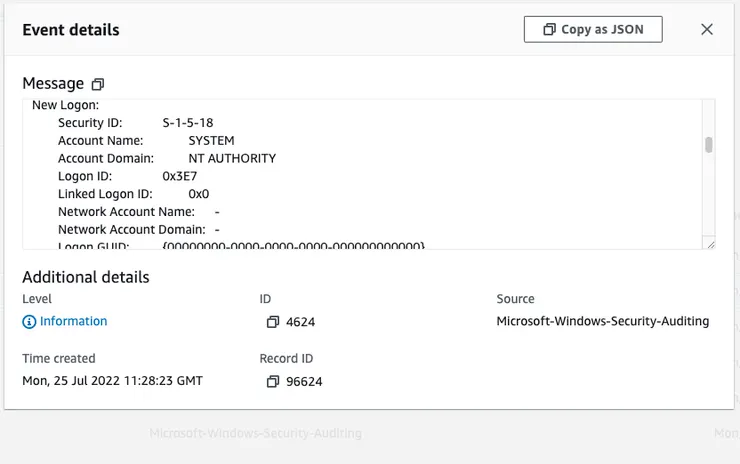Open the Information level link
The width and height of the screenshot is (740, 464).
tap(73, 321)
